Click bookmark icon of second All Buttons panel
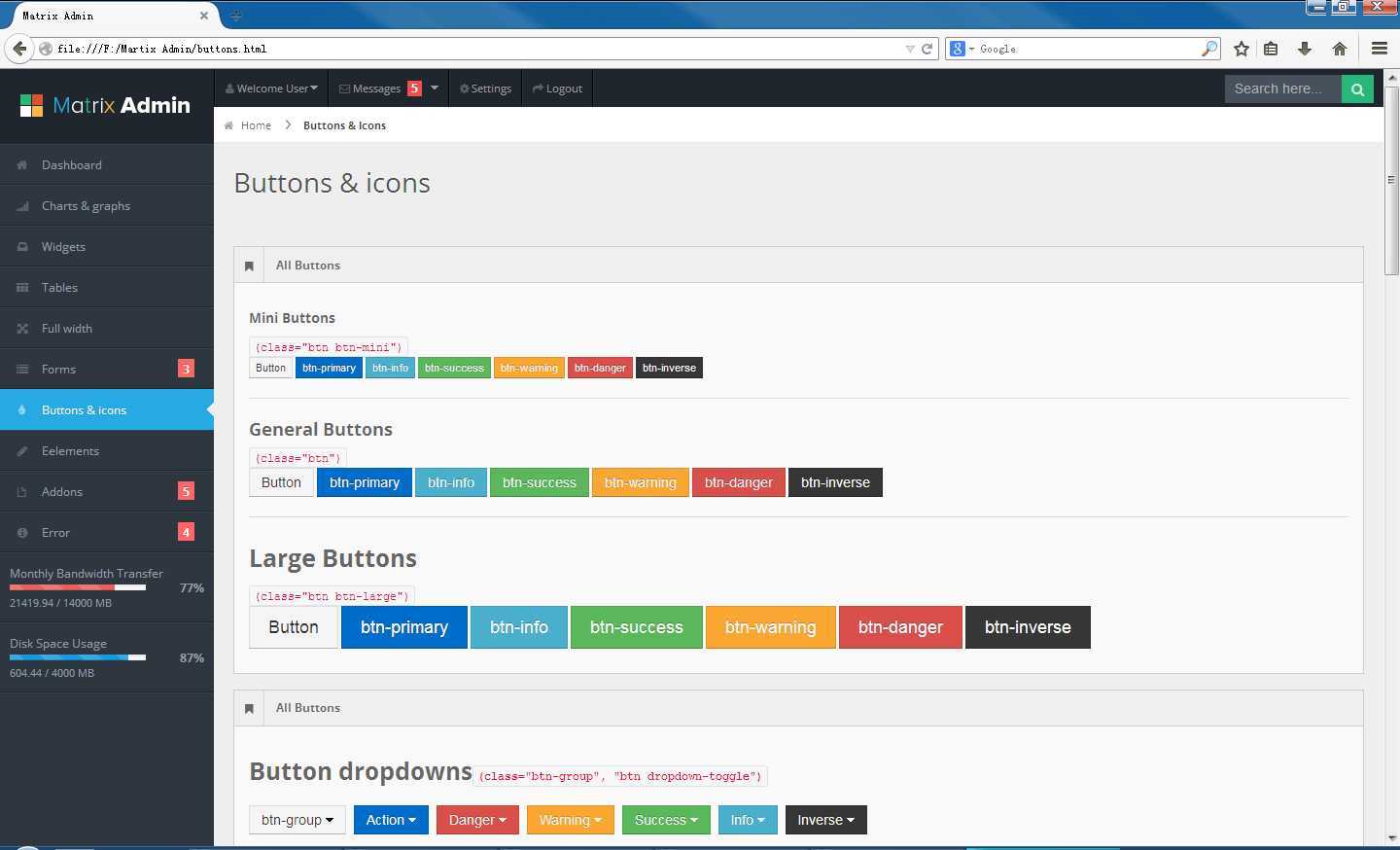This screenshot has height=850, width=1400. pyautogui.click(x=249, y=708)
